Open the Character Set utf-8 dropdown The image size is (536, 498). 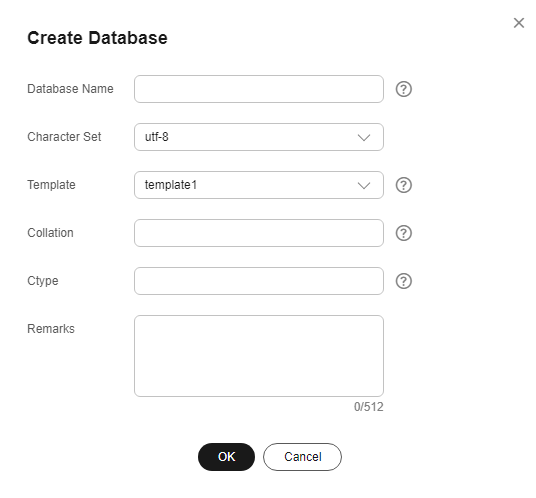point(259,137)
